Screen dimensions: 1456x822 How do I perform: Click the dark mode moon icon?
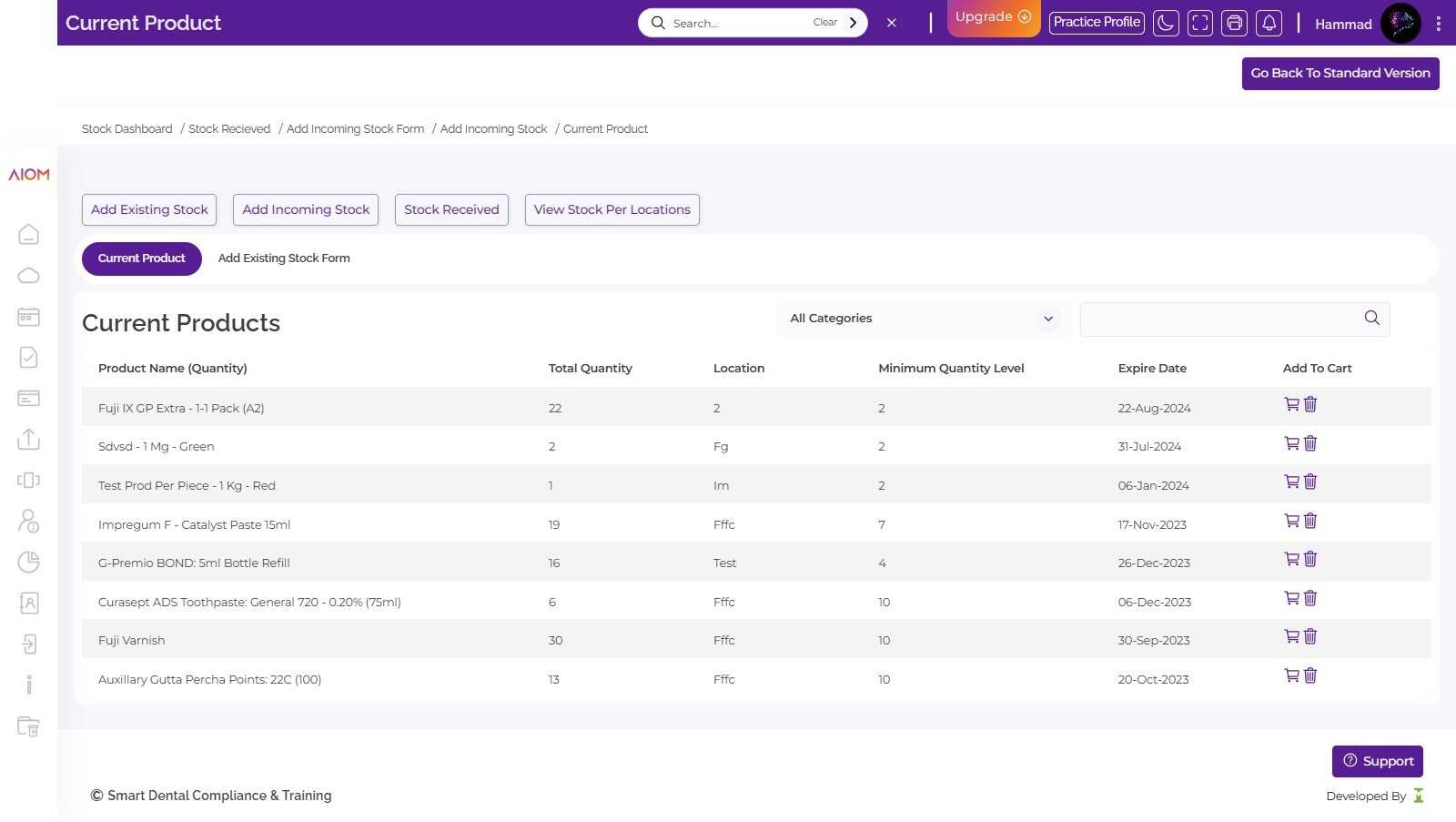coord(1166,23)
